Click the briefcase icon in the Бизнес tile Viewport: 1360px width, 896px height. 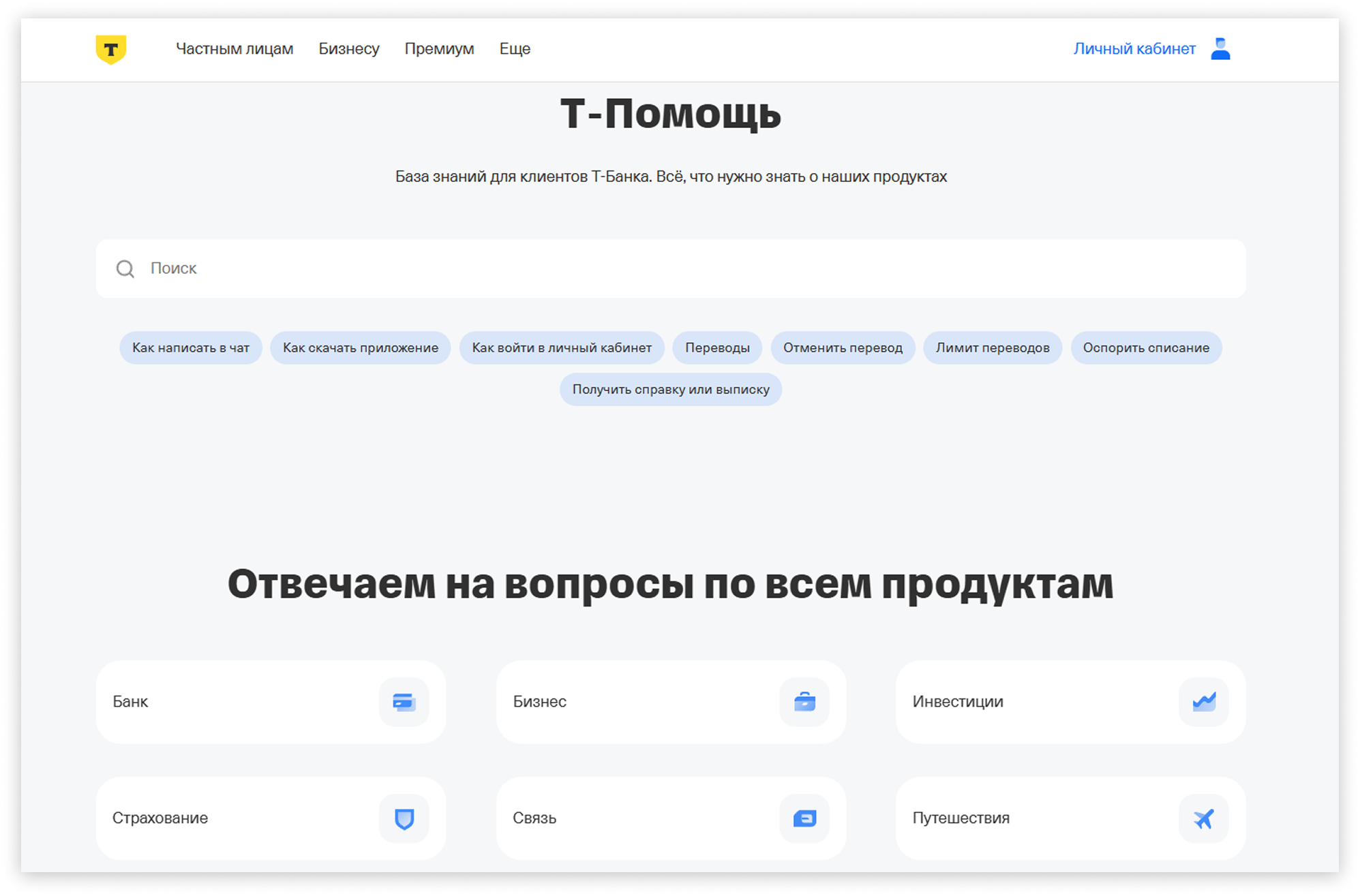tap(804, 702)
